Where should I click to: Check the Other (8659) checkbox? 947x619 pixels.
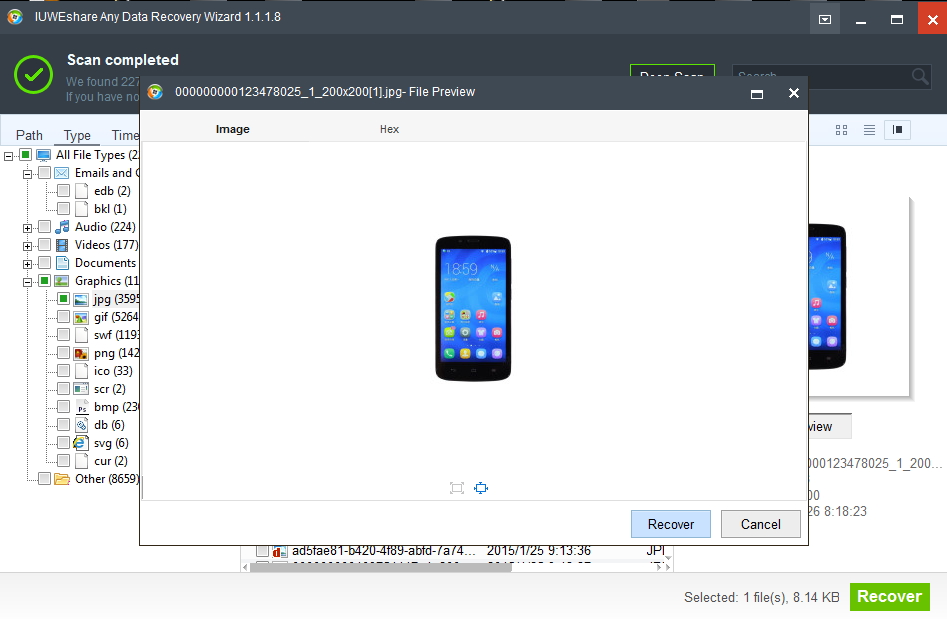(x=44, y=479)
